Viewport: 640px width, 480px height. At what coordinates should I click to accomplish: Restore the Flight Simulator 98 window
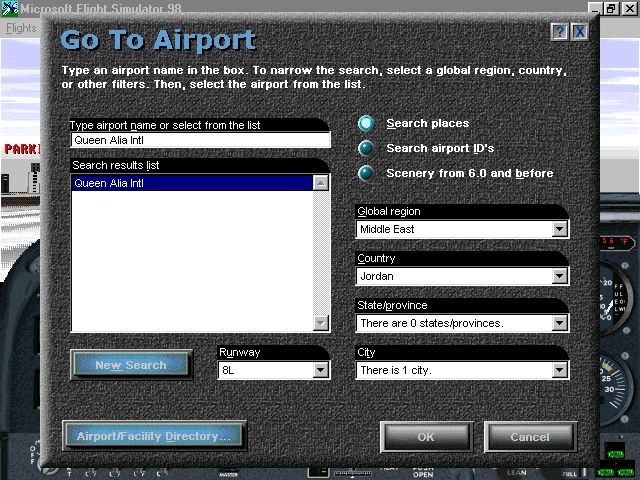pos(611,9)
